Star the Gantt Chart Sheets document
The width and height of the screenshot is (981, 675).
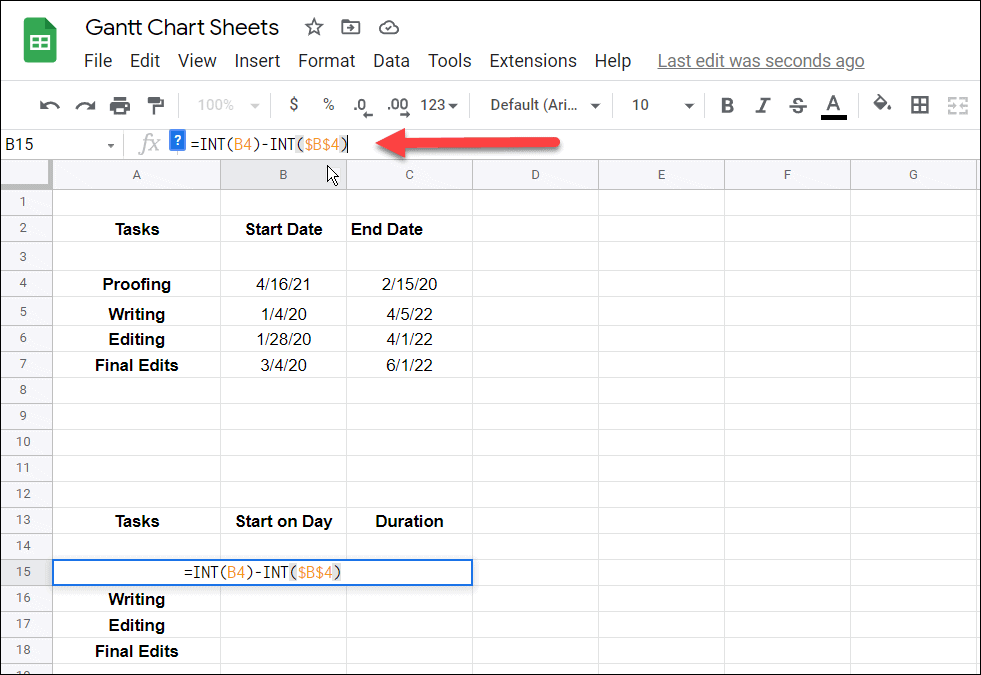(x=313, y=27)
